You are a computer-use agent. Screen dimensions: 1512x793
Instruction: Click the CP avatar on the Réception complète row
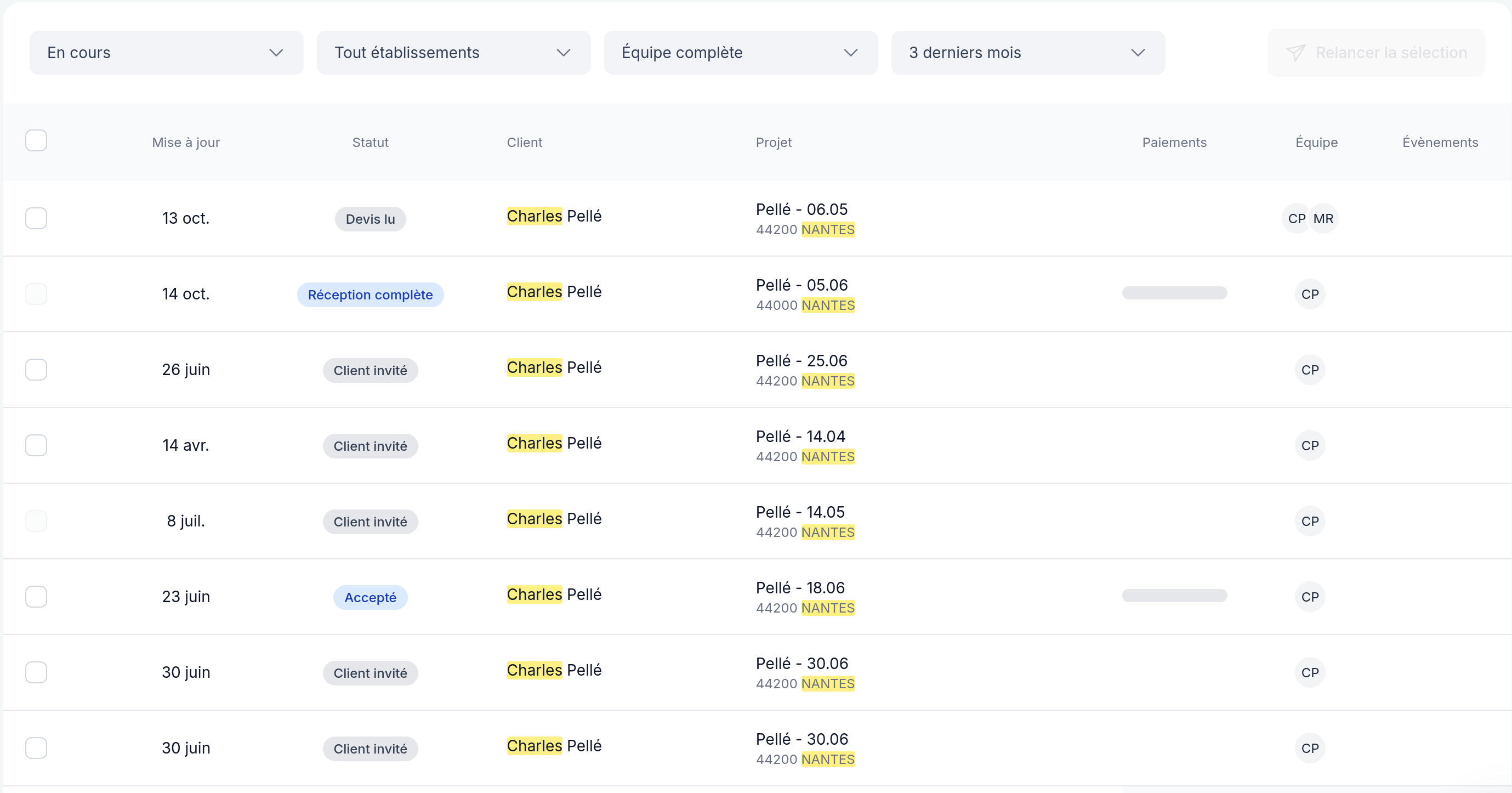(1310, 294)
